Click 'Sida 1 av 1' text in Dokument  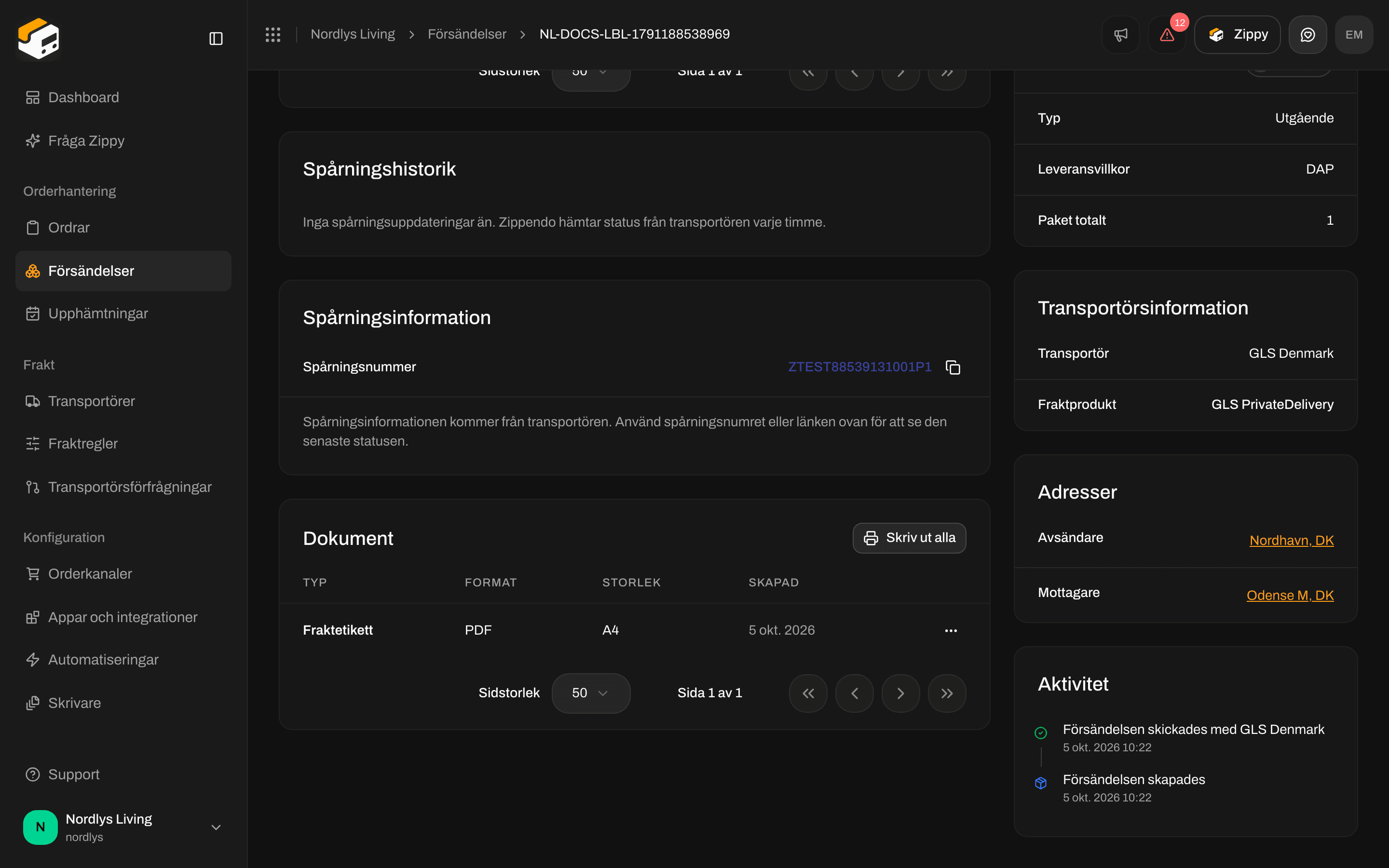709,693
